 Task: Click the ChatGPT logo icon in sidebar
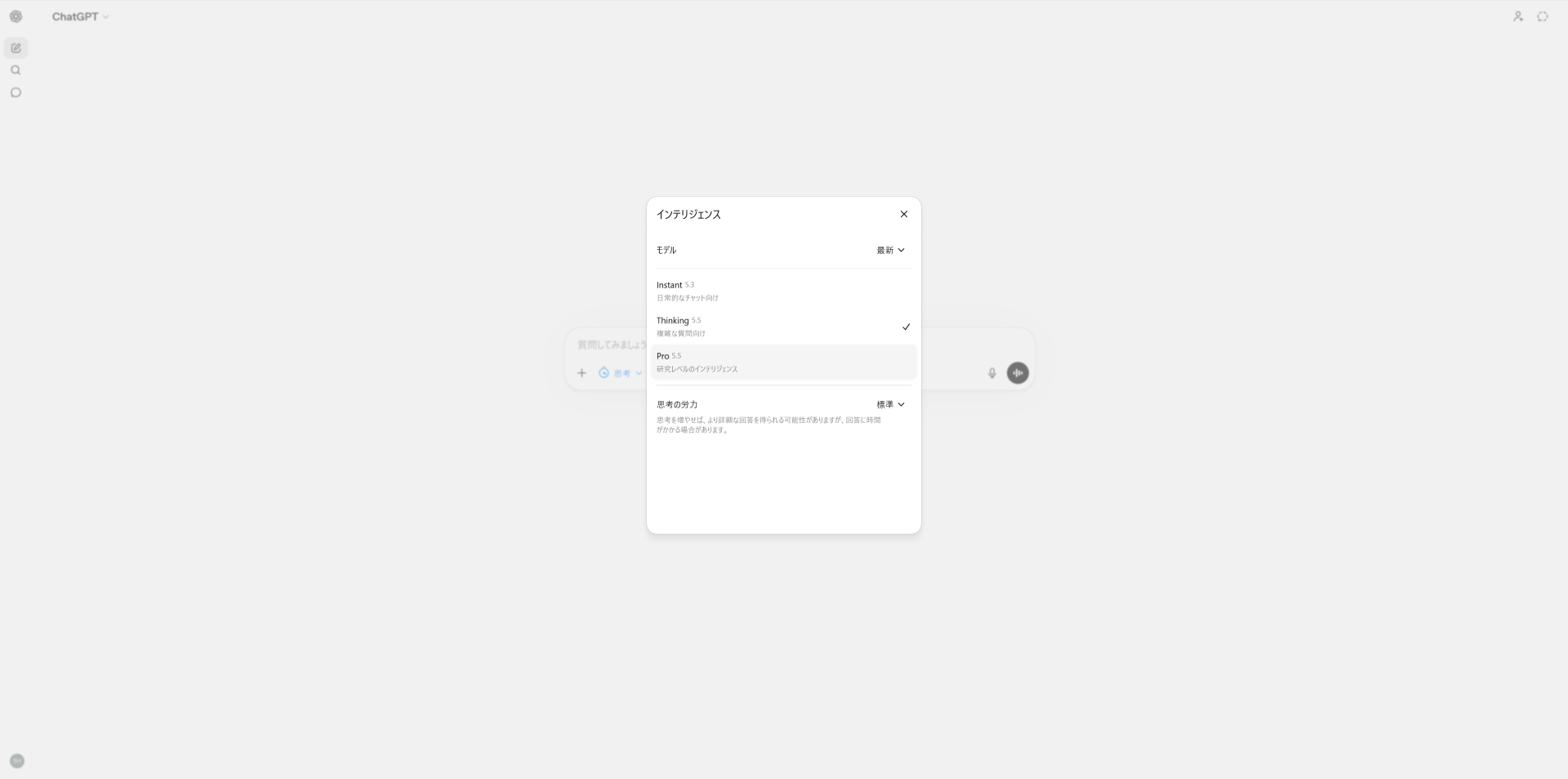[x=16, y=16]
